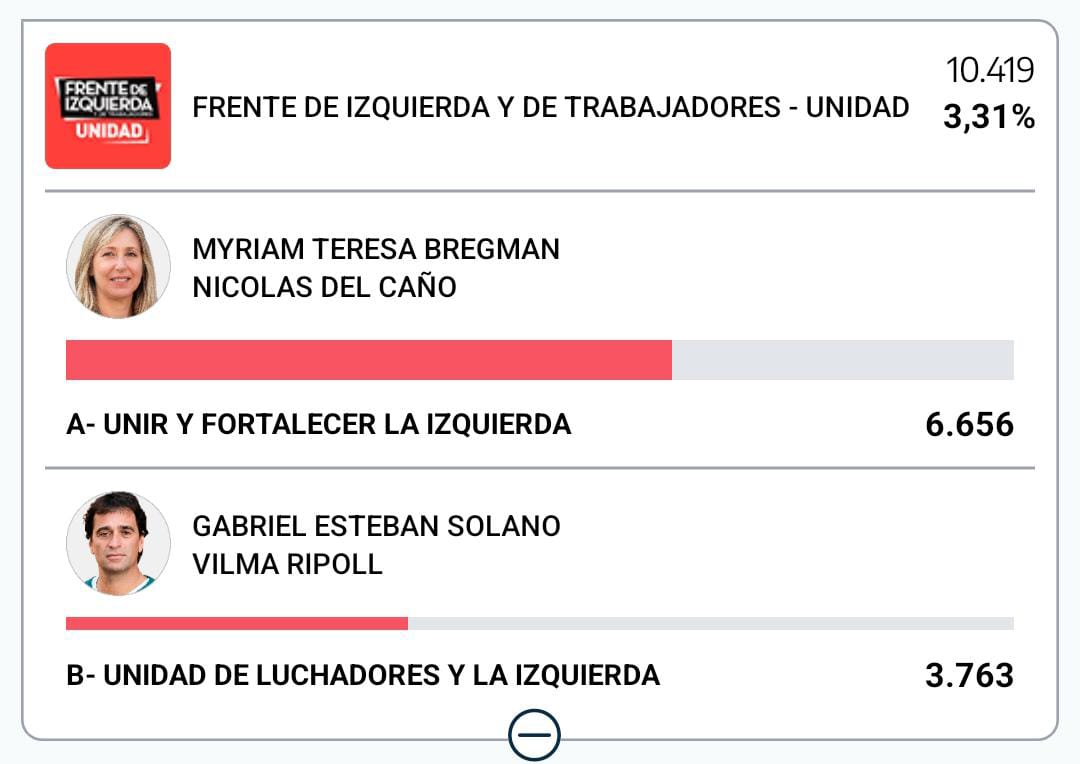Viewport: 1080px width, 764px height.
Task: Click the gray unfilled part of list A bar
Action: click(842, 360)
